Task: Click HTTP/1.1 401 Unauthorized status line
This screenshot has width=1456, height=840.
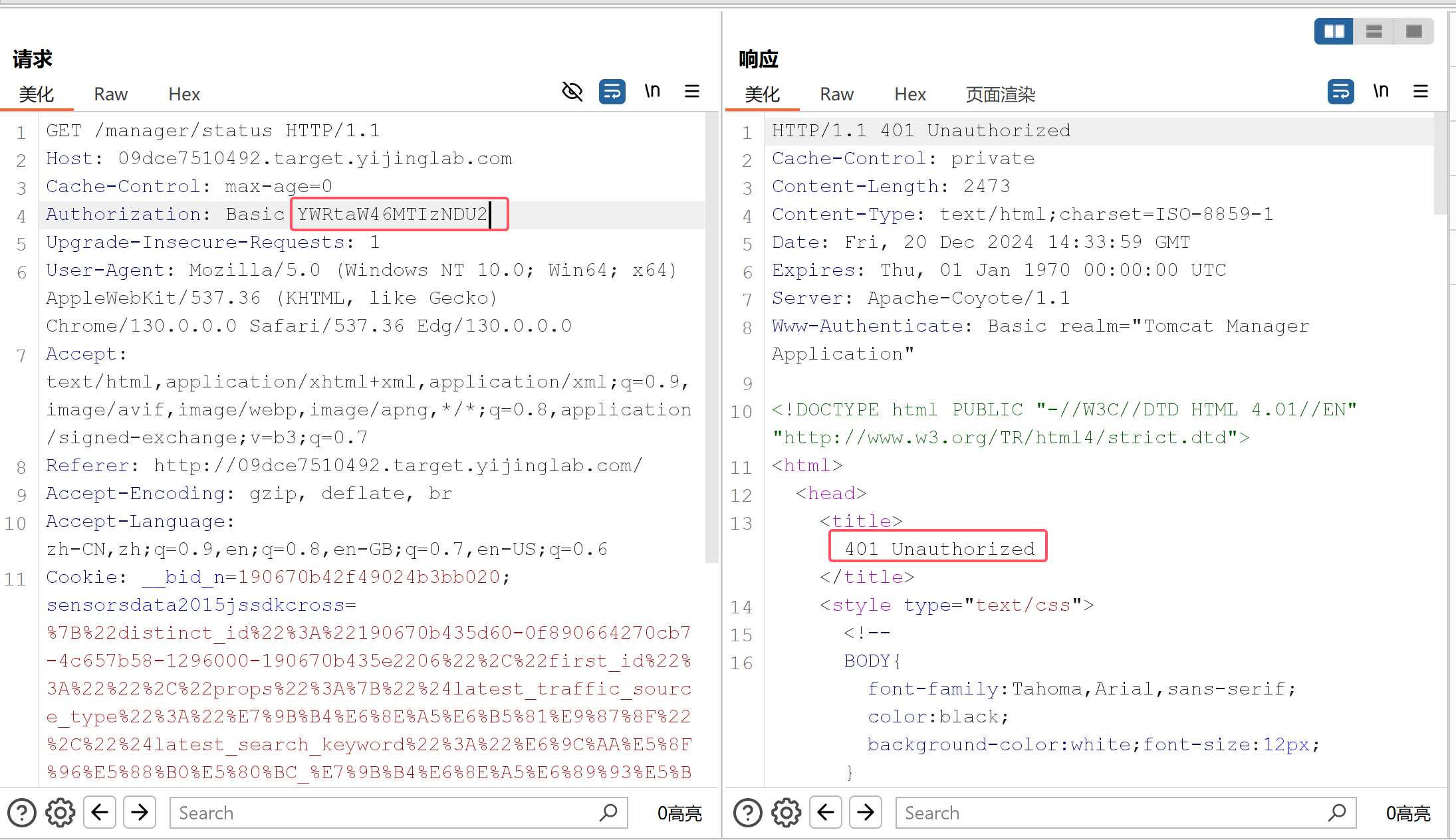Action: (x=921, y=130)
